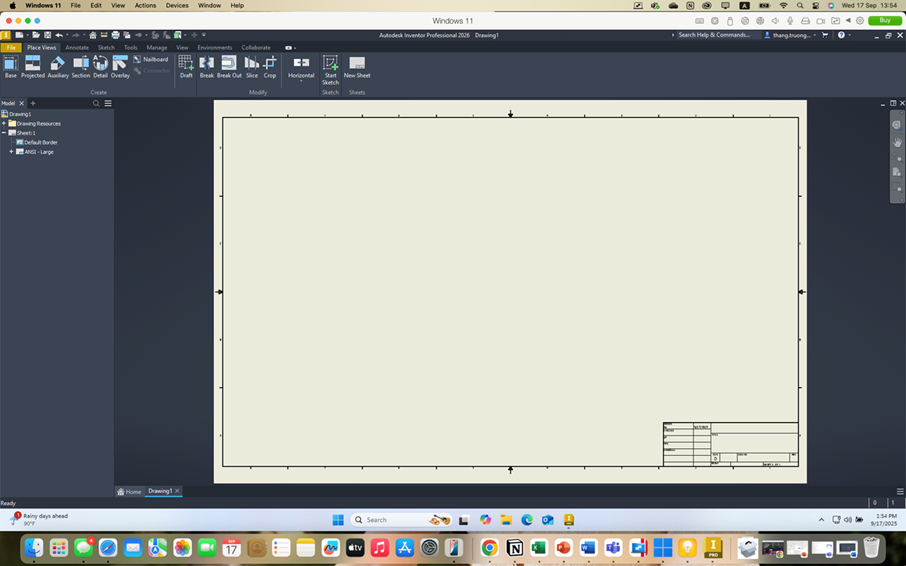
Task: Click the Windows Start button on taskbar
Action: (338, 520)
